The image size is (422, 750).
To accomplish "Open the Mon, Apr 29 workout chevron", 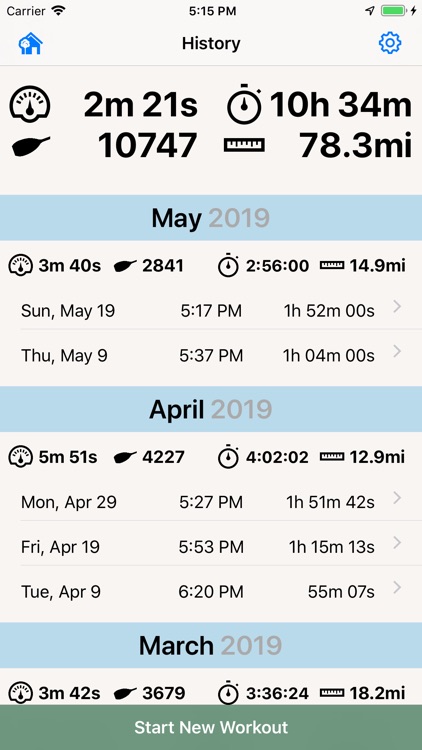I will pos(397,498).
